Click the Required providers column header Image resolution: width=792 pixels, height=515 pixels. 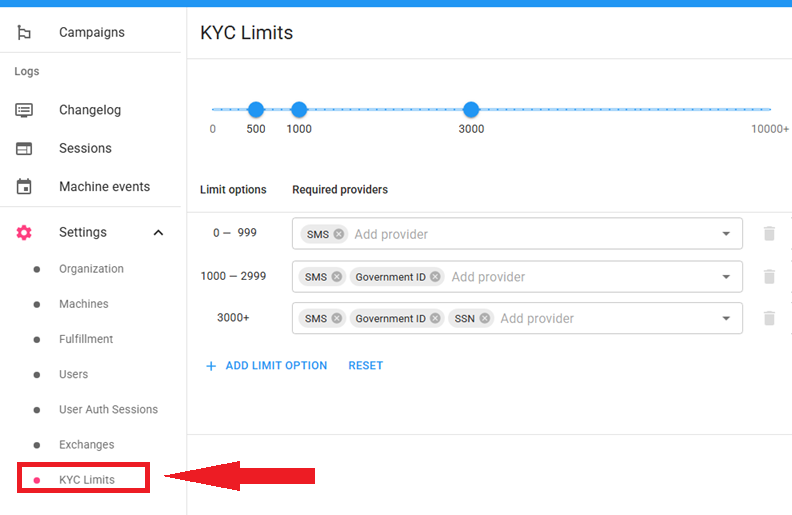pos(340,189)
